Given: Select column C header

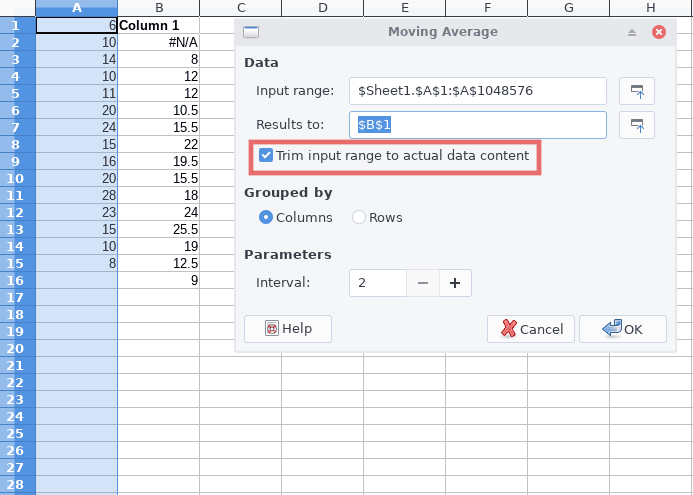Looking at the screenshot, I should point(240,8).
